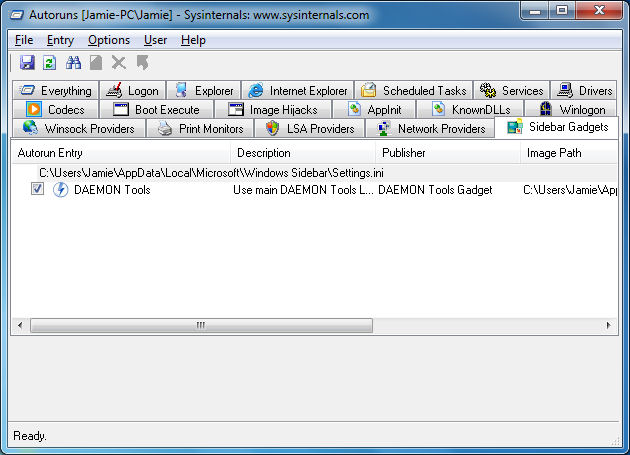Switch to the Explorer tab

click(204, 90)
